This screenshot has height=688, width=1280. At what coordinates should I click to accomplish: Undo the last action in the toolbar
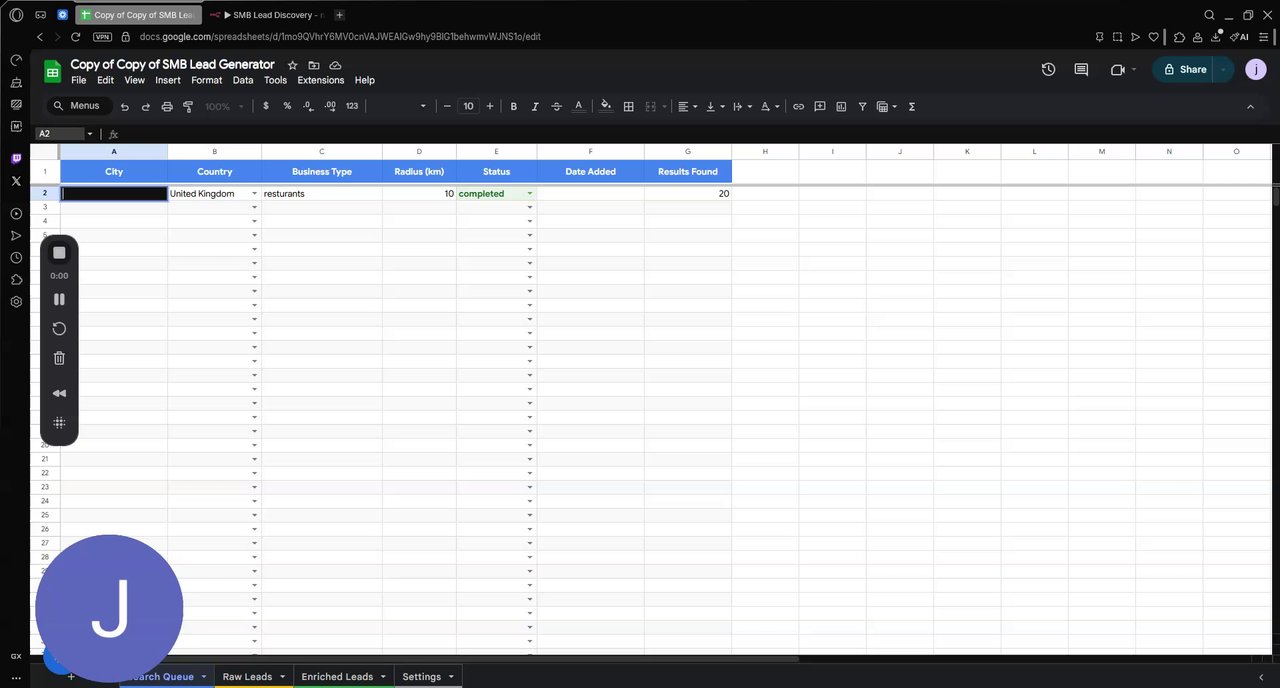pos(125,106)
